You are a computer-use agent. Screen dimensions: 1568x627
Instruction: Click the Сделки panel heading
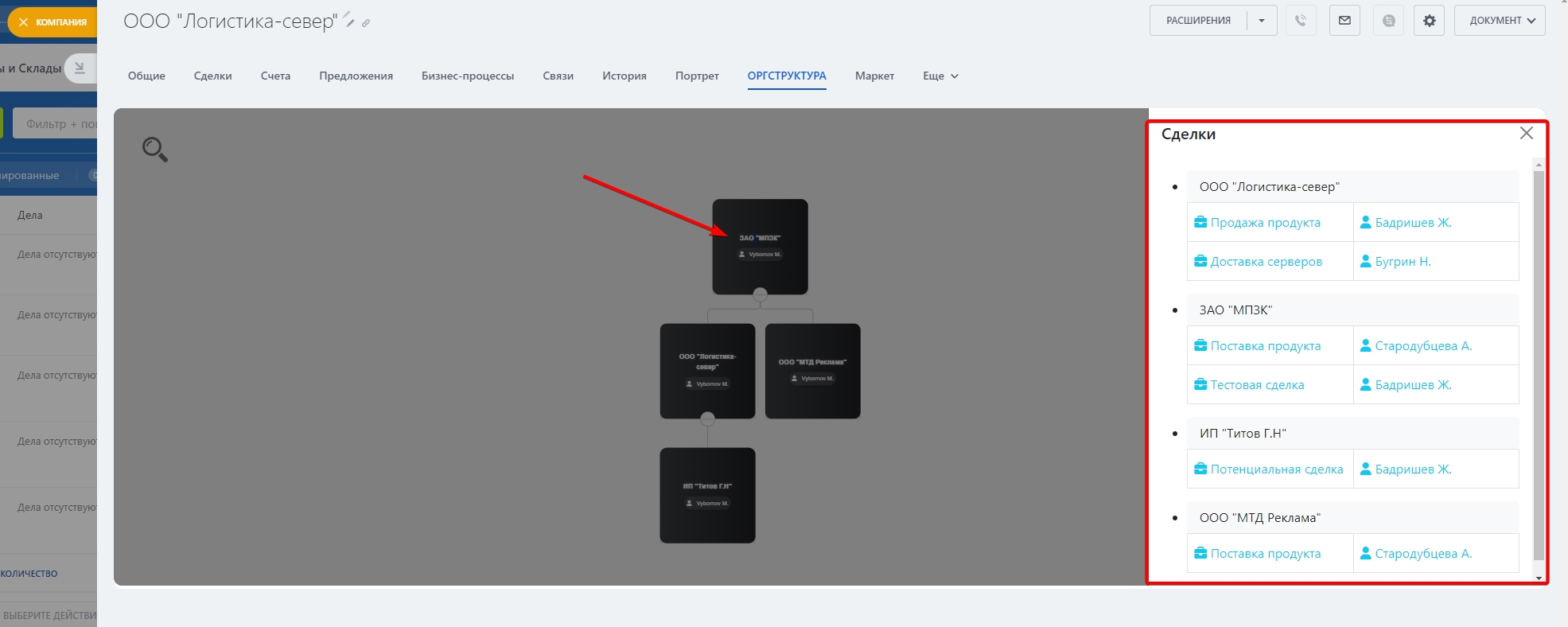(x=1189, y=134)
